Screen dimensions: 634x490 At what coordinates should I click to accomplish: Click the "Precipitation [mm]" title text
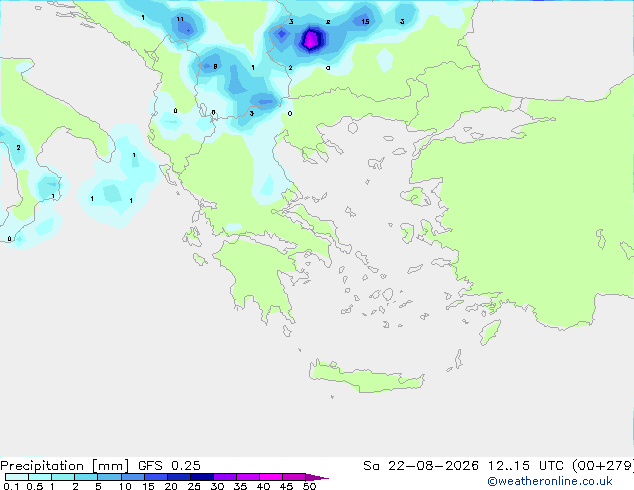tap(64, 466)
